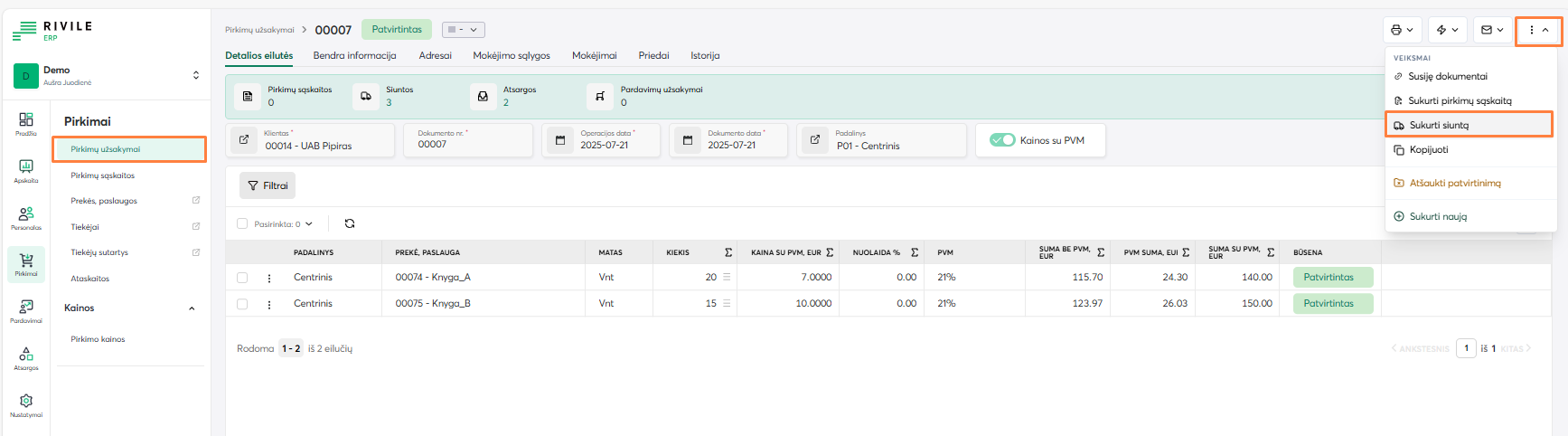Open the Pradžia home sidebar icon
Screen dimensions: 1568x436
tap(26, 123)
